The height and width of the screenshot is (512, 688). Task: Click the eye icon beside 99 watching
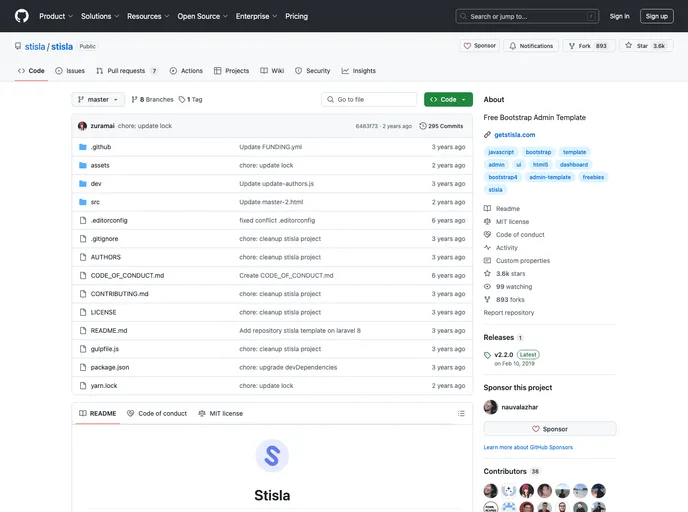point(487,286)
